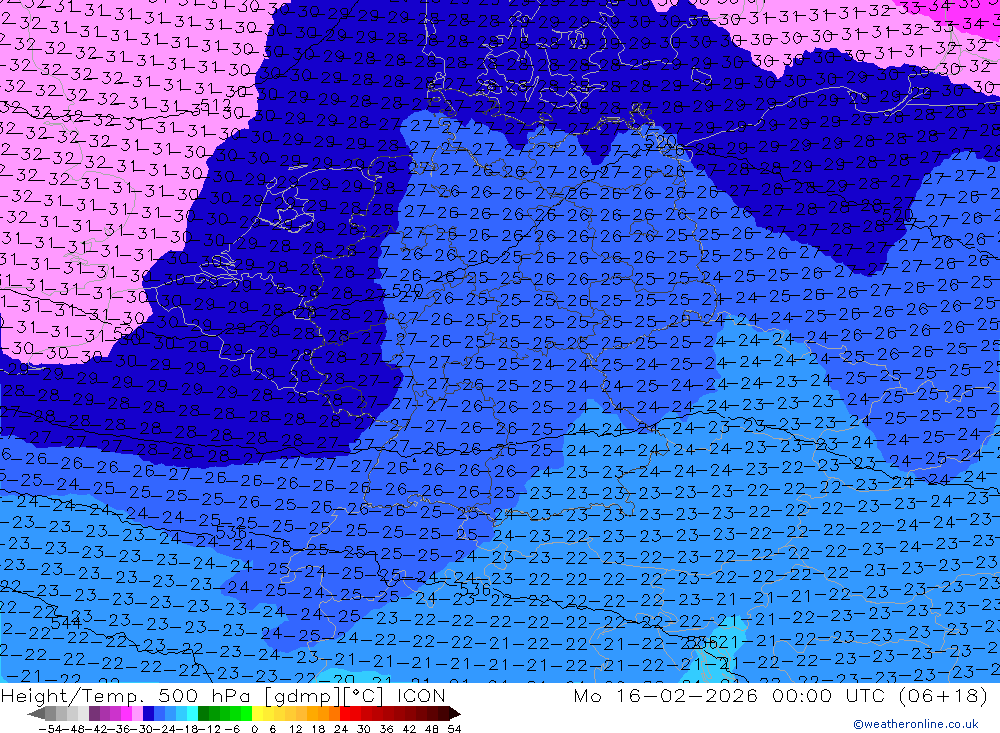Click the purple swatch at -42
The image size is (1000, 733).
pyautogui.click(x=94, y=713)
